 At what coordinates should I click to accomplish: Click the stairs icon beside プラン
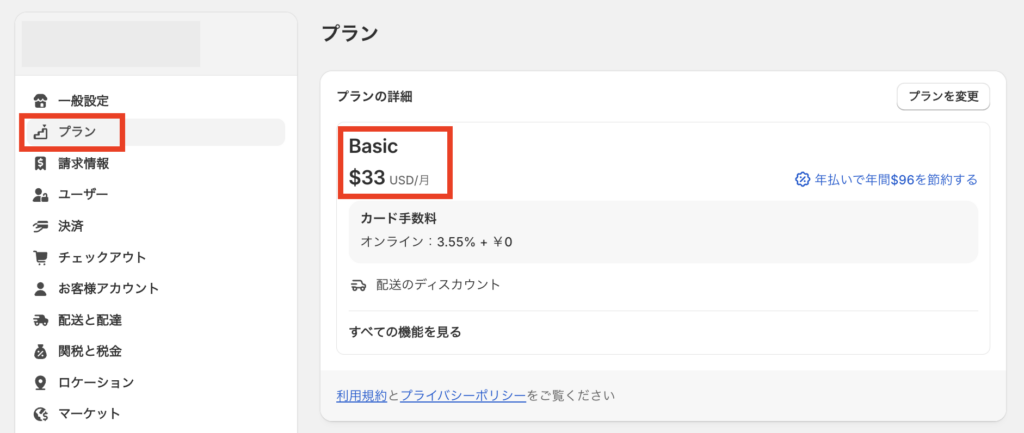(x=41, y=132)
